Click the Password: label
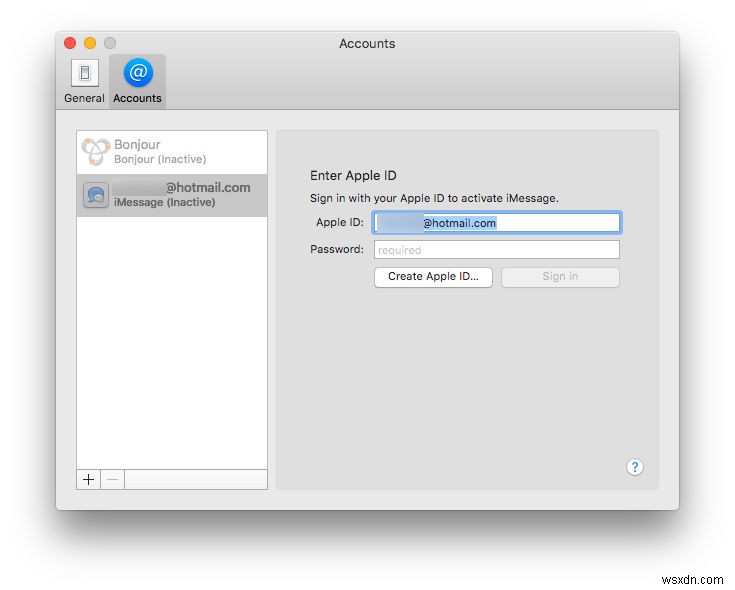The height and width of the screenshot is (590, 735). (x=337, y=249)
